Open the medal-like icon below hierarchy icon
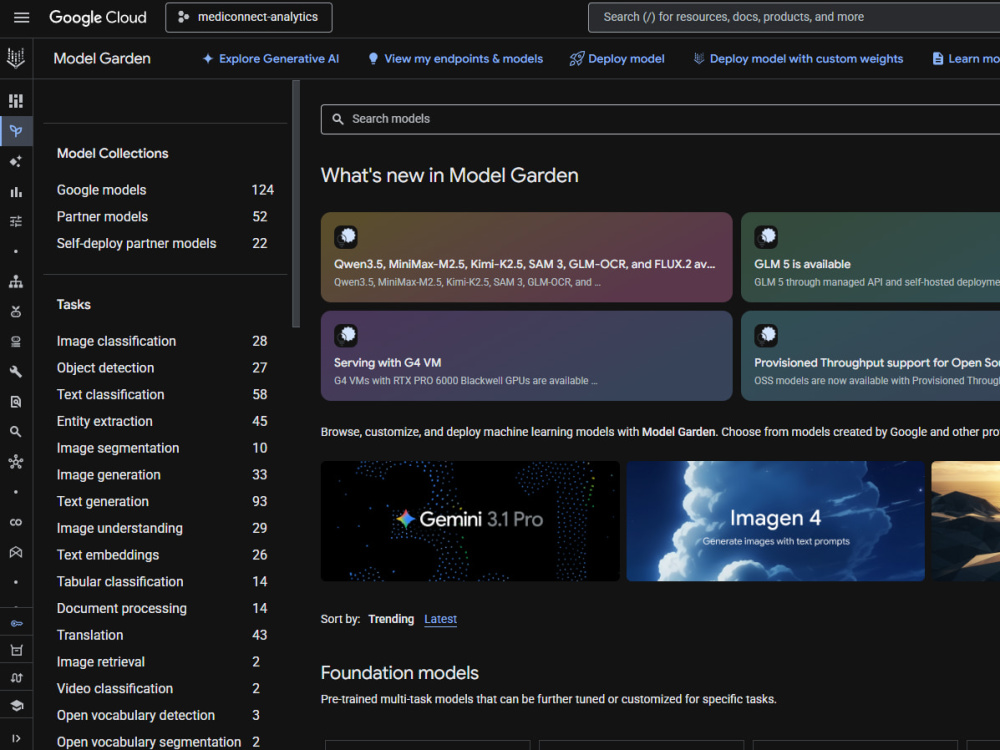The width and height of the screenshot is (1000, 750). pyautogui.click(x=16, y=311)
